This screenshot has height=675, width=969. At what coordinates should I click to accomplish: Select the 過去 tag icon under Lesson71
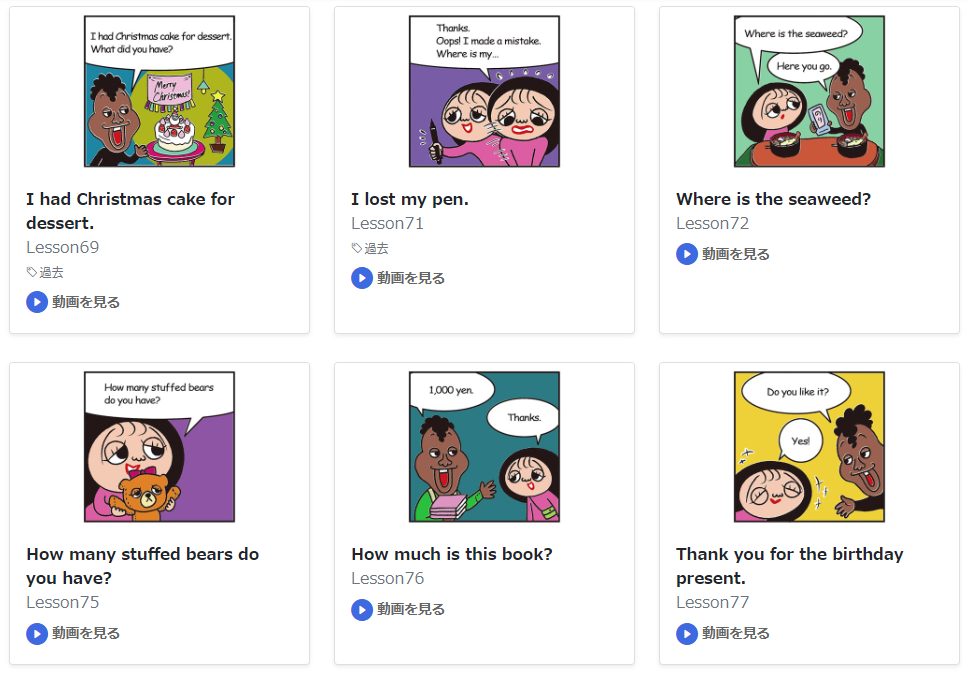tap(357, 248)
